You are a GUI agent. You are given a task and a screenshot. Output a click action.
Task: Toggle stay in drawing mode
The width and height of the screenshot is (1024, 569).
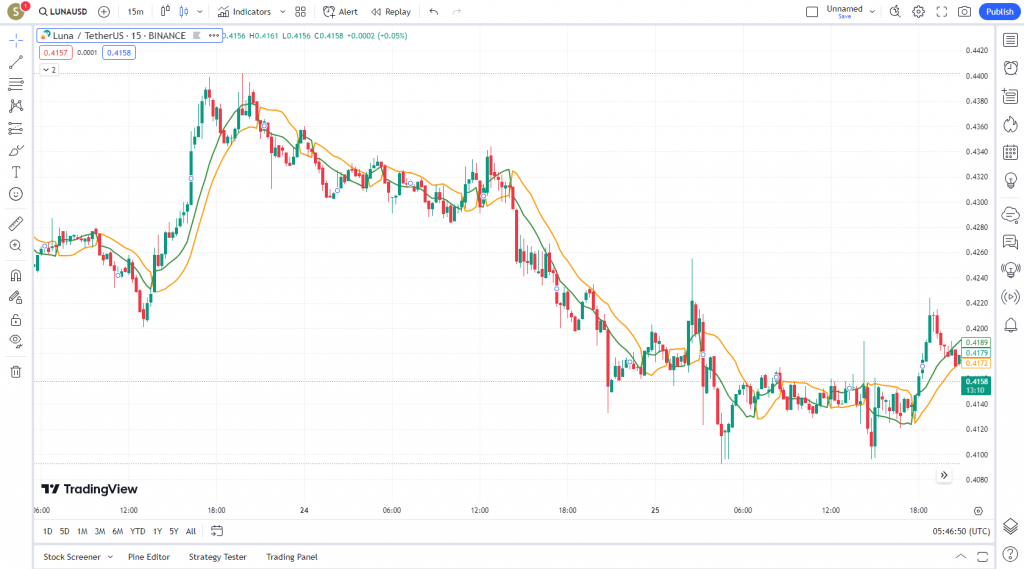(16, 298)
